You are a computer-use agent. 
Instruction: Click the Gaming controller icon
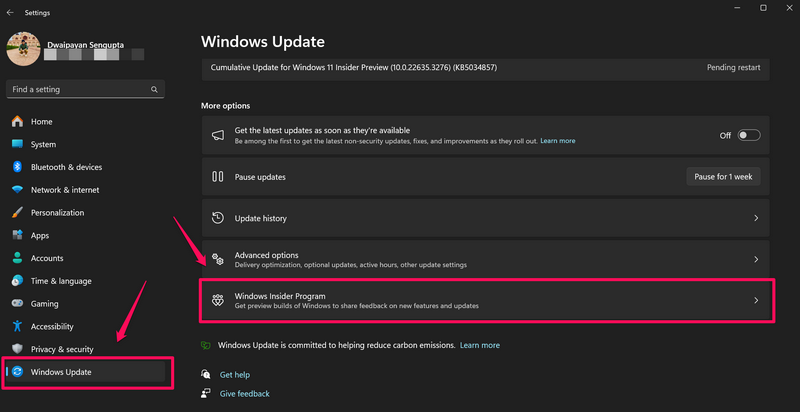(18, 304)
